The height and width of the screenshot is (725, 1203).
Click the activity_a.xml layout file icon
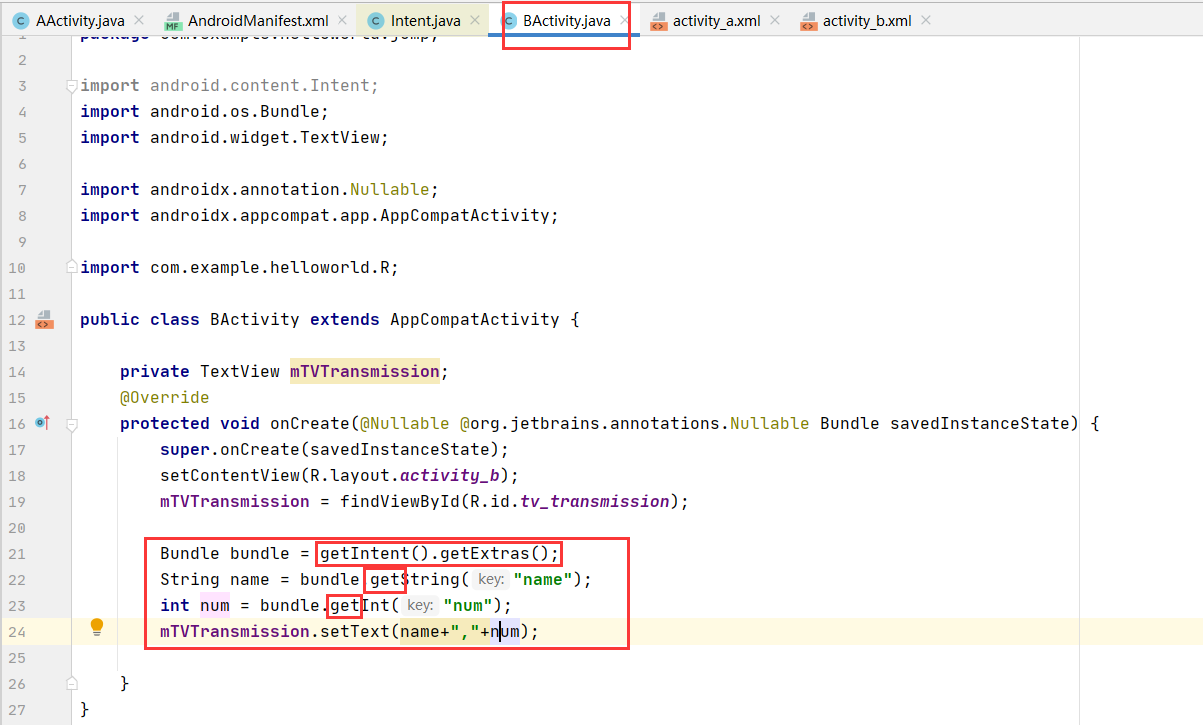658,21
